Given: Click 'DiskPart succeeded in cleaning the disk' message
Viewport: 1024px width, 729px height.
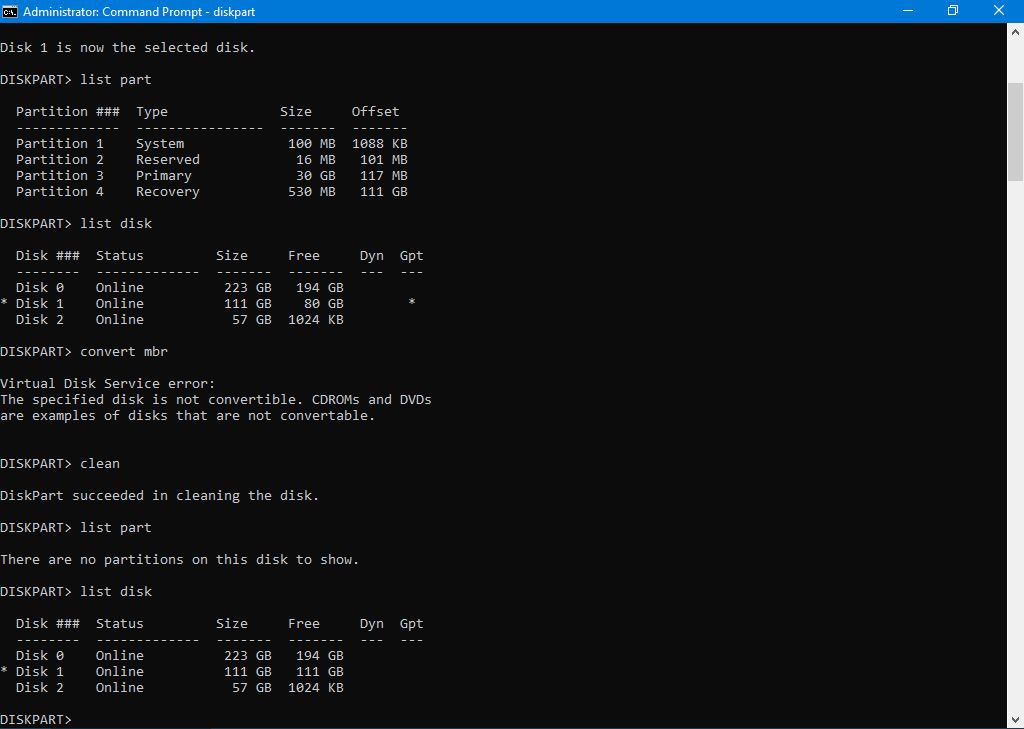Looking at the screenshot, I should click(x=159, y=495).
